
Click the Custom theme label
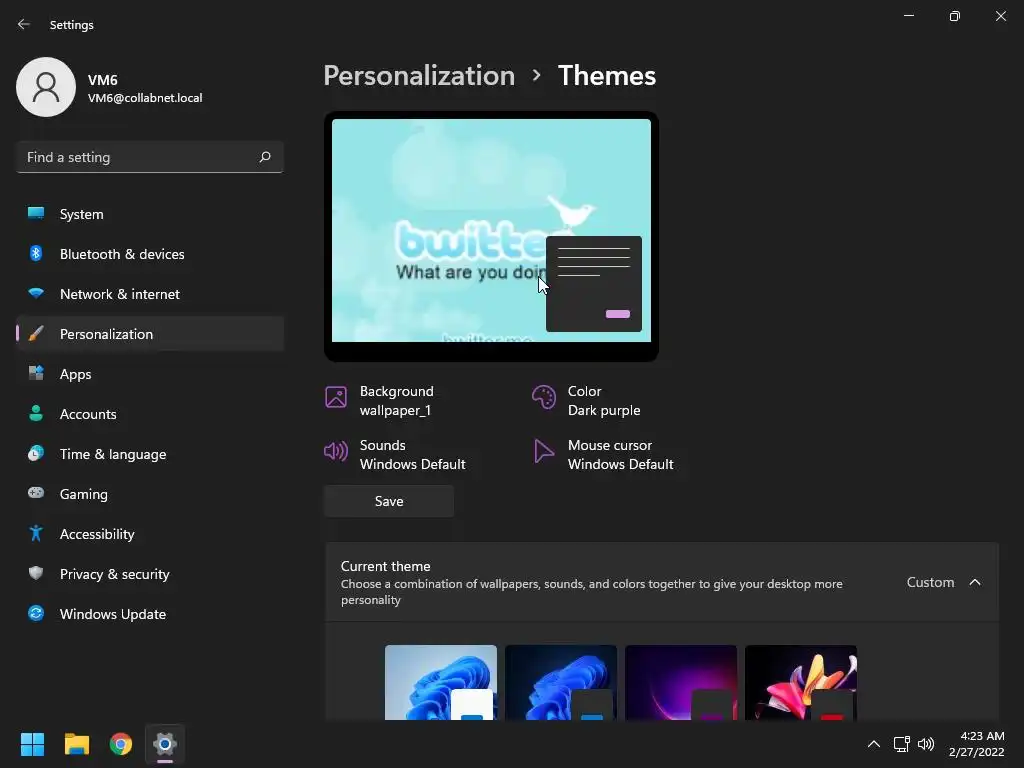(930, 582)
